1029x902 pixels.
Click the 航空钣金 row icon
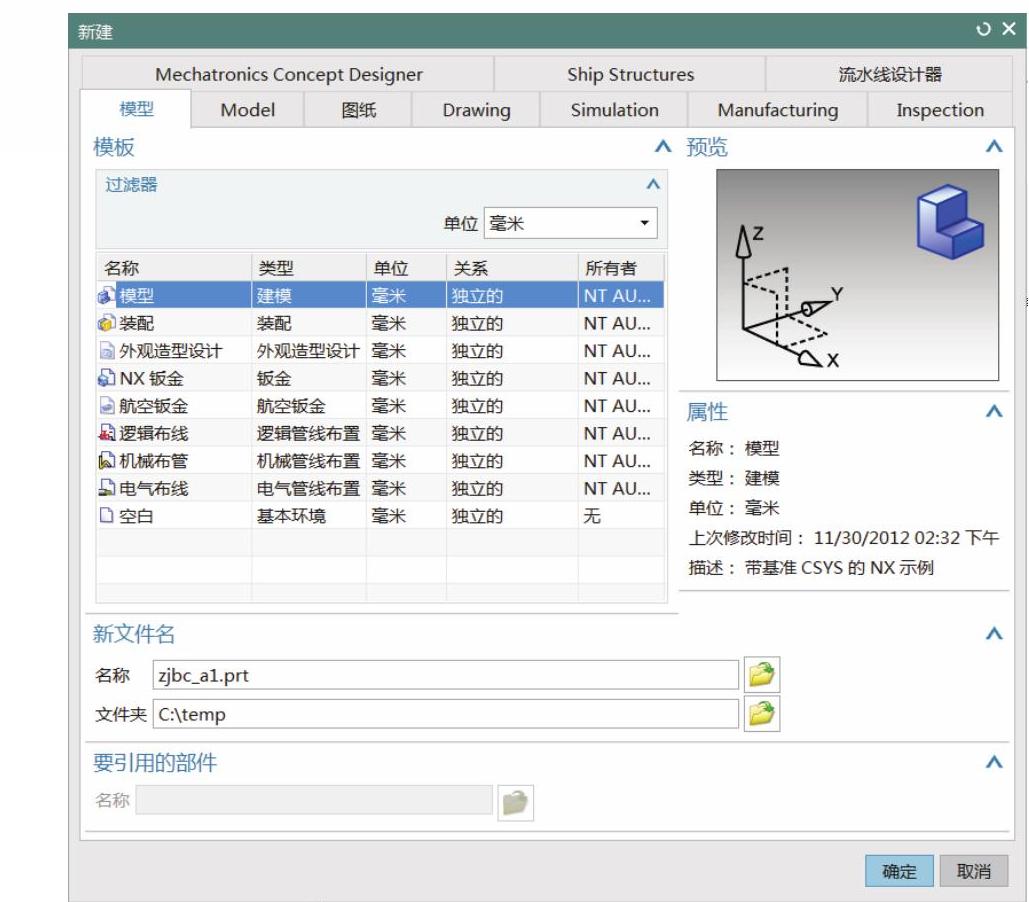pyautogui.click(x=106, y=406)
